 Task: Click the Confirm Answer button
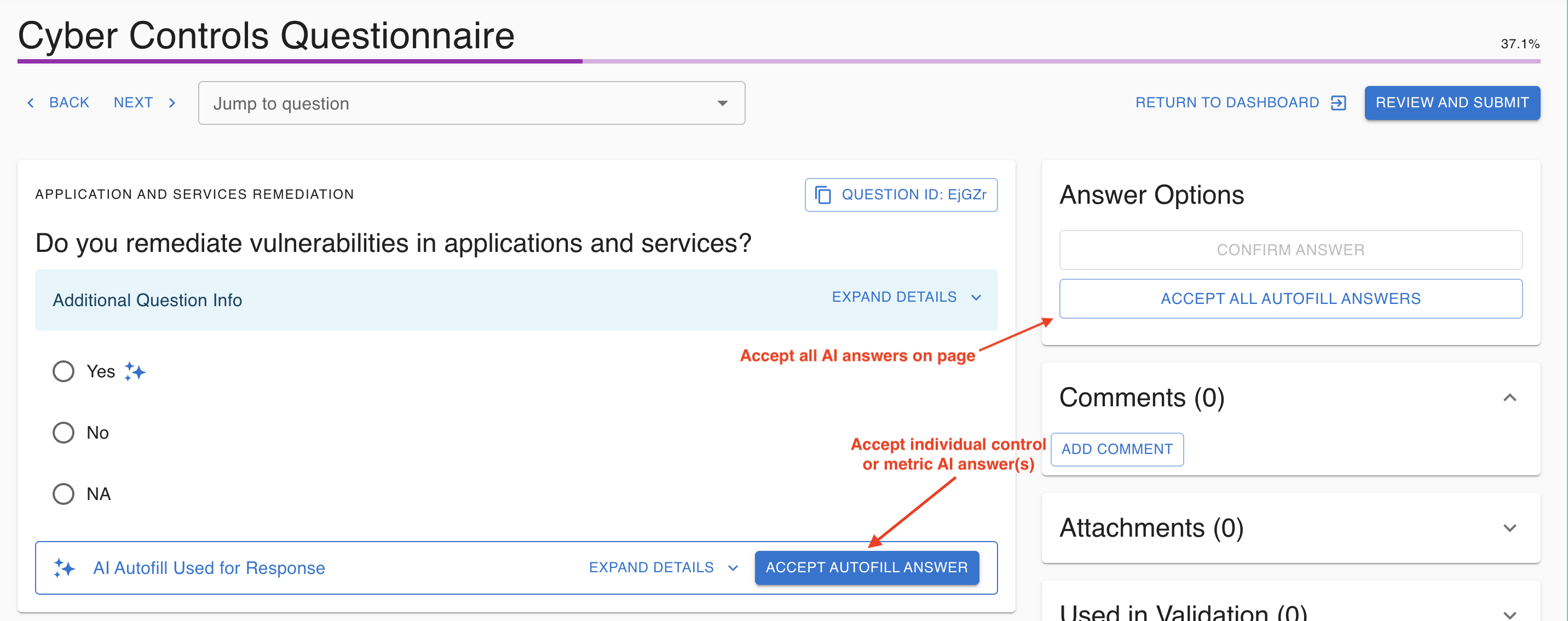point(1290,250)
